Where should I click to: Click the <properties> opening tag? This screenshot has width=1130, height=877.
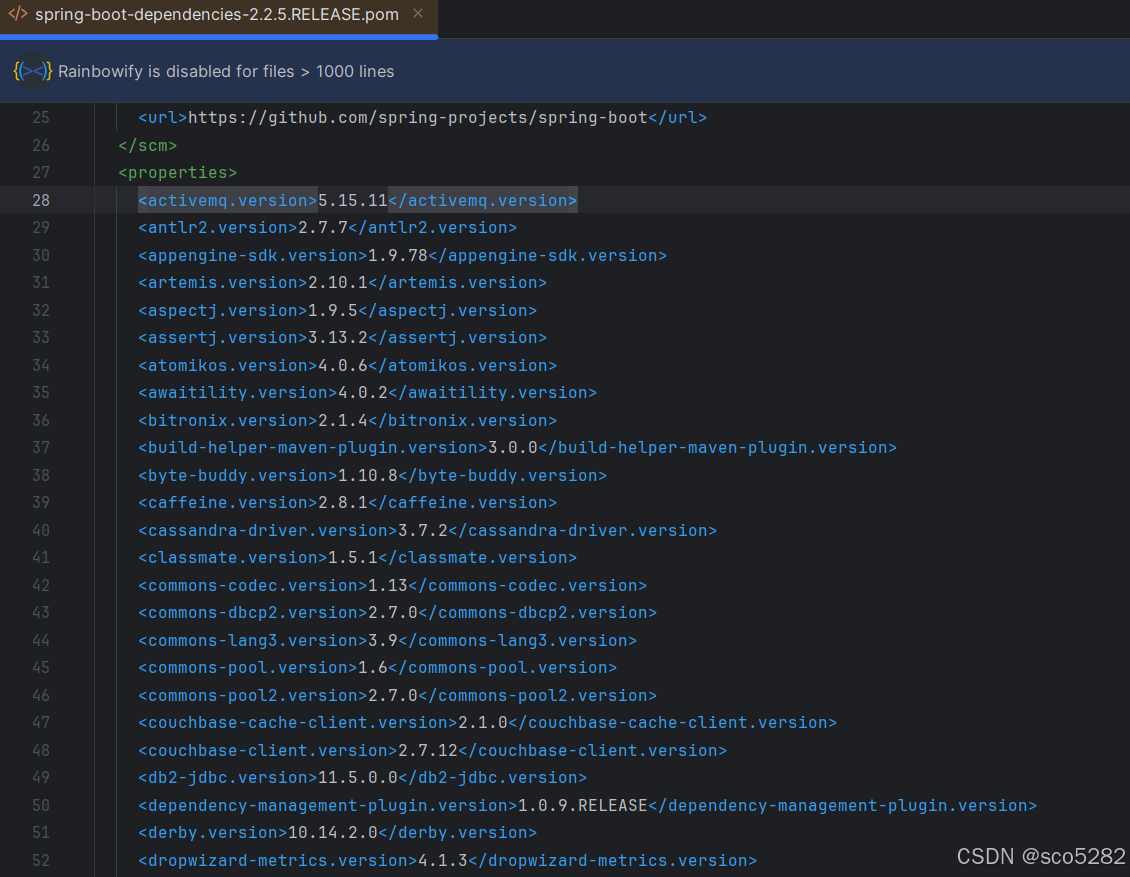[x=177, y=173]
